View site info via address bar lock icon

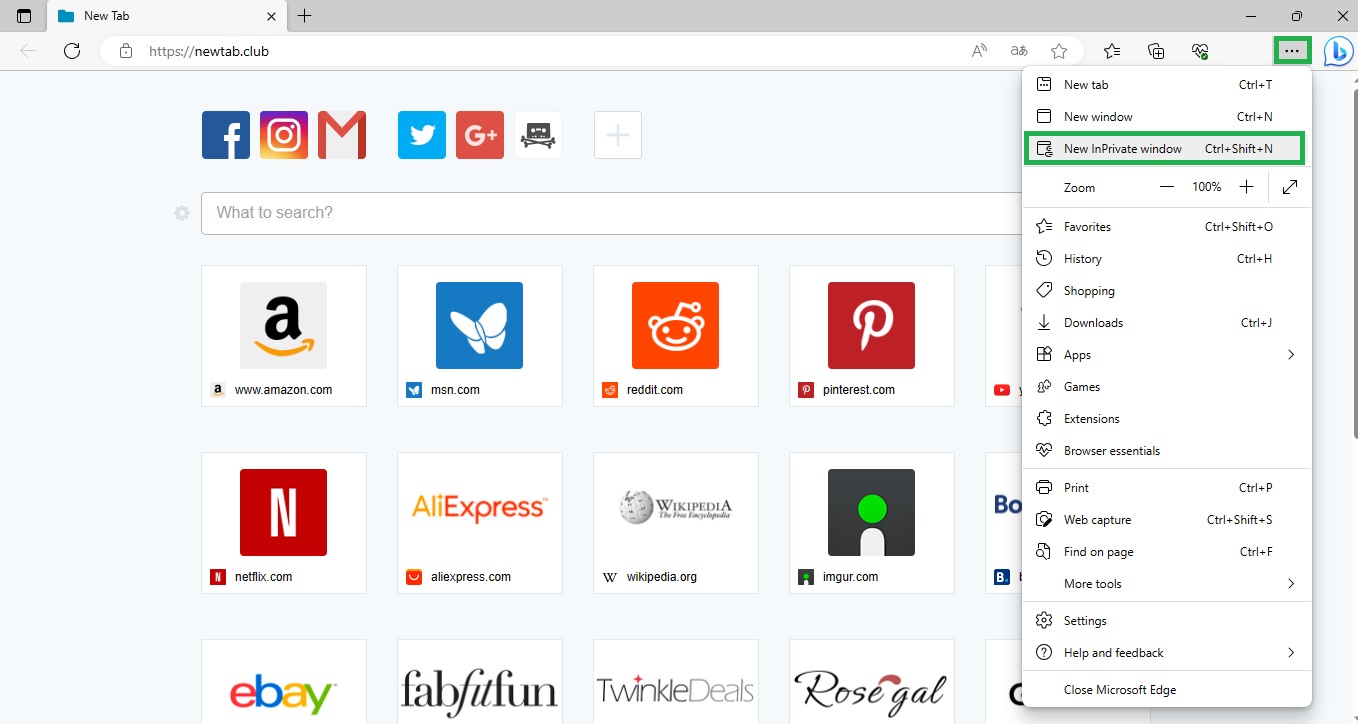pyautogui.click(x=126, y=51)
